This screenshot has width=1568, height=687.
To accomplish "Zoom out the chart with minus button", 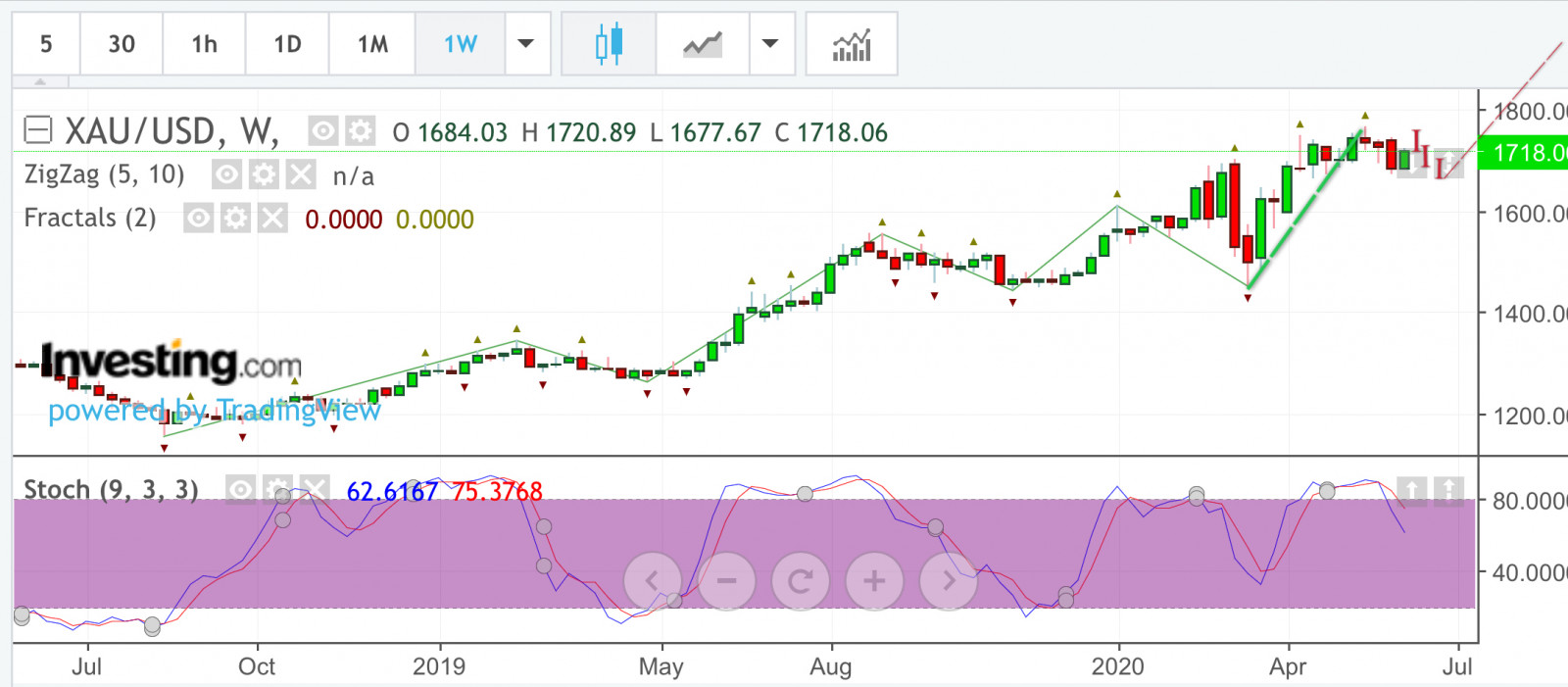I will pos(726,581).
